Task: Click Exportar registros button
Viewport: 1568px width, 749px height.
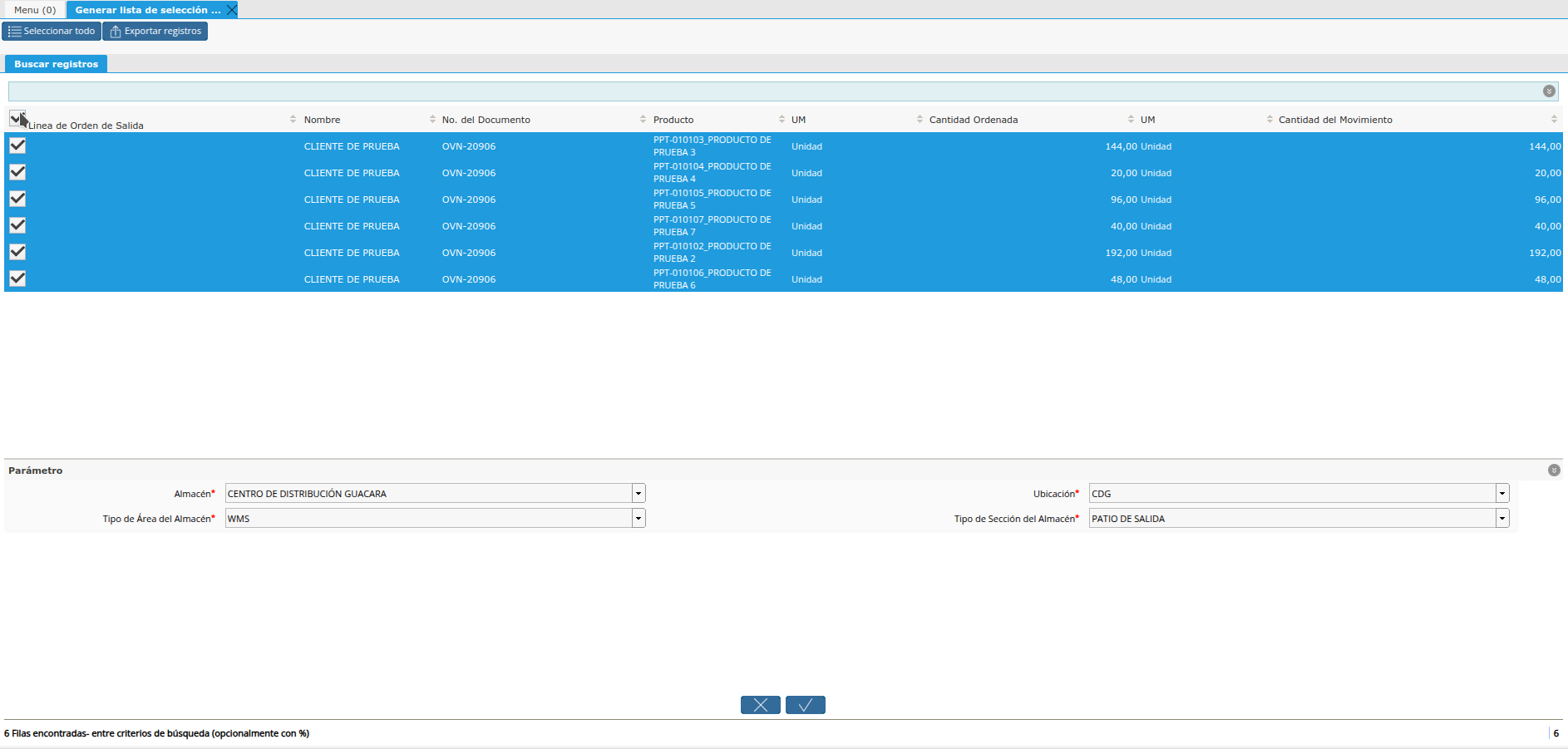Action: click(155, 32)
